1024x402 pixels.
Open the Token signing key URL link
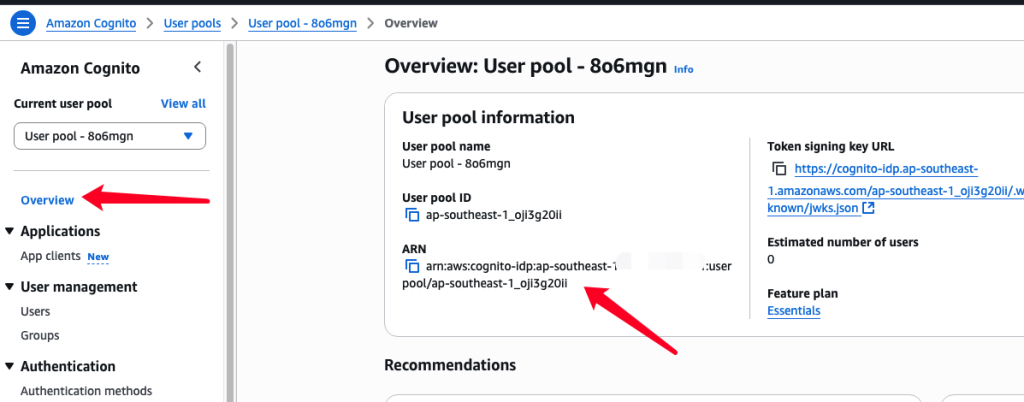(895, 189)
